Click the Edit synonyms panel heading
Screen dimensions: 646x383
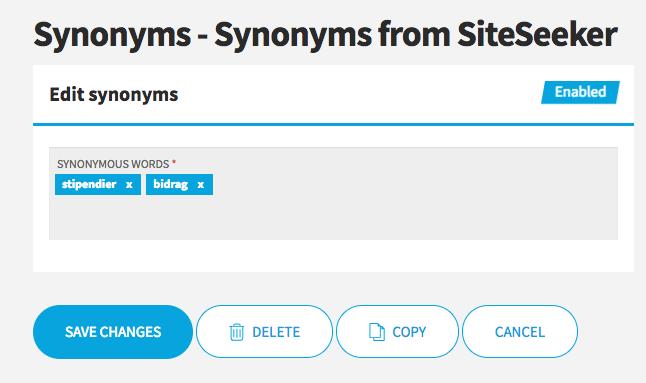pyautogui.click(x=114, y=95)
